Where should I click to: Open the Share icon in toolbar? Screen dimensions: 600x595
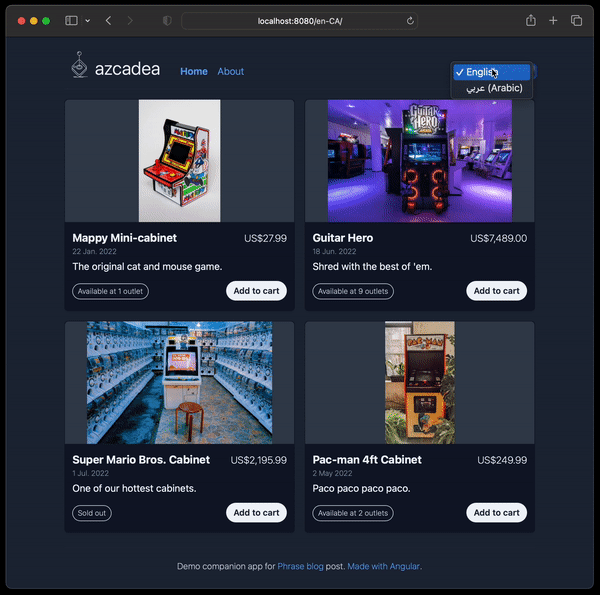[531, 20]
